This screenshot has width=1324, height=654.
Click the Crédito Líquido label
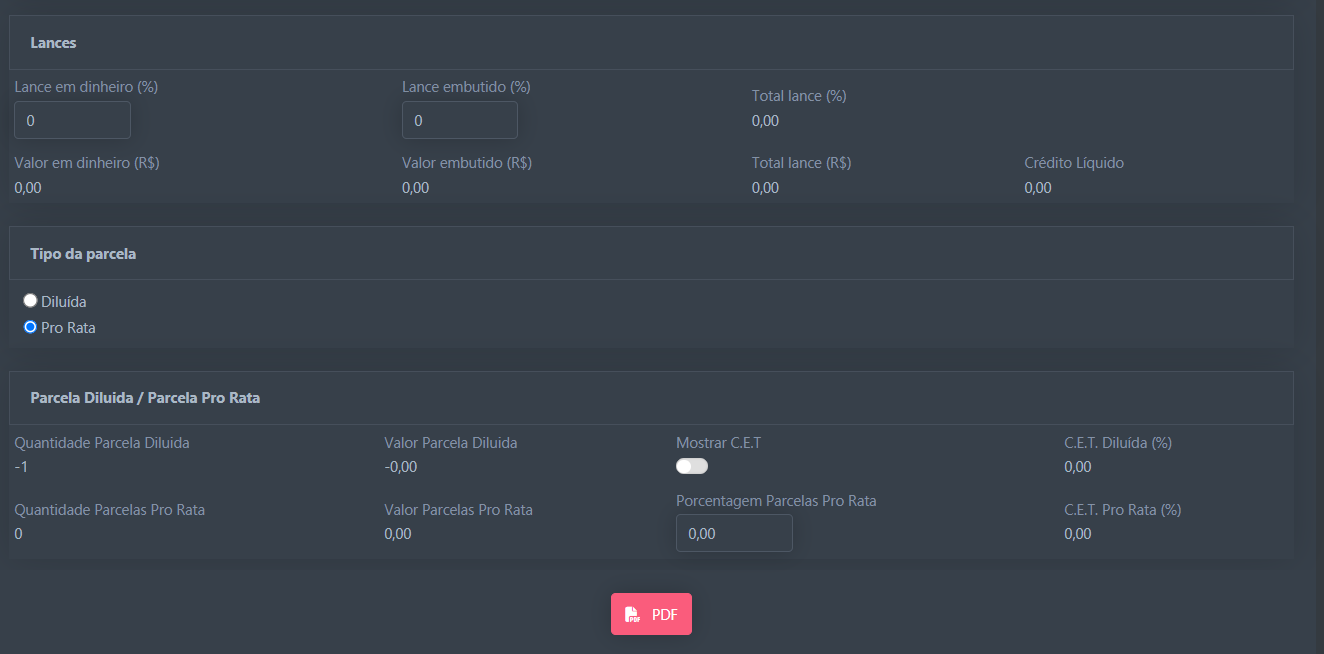coord(1073,162)
